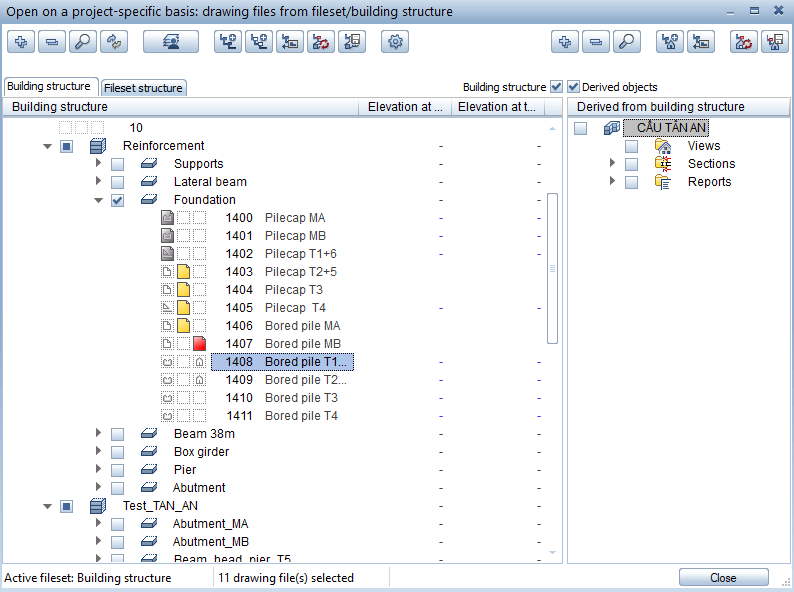This screenshot has height=592, width=794.
Task: Click the left toolbar expand-all plus icon
Action: tap(21, 42)
